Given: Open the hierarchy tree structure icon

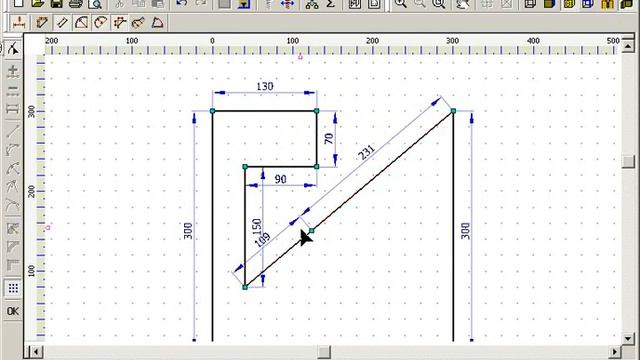Looking at the screenshot, I should point(312,4).
